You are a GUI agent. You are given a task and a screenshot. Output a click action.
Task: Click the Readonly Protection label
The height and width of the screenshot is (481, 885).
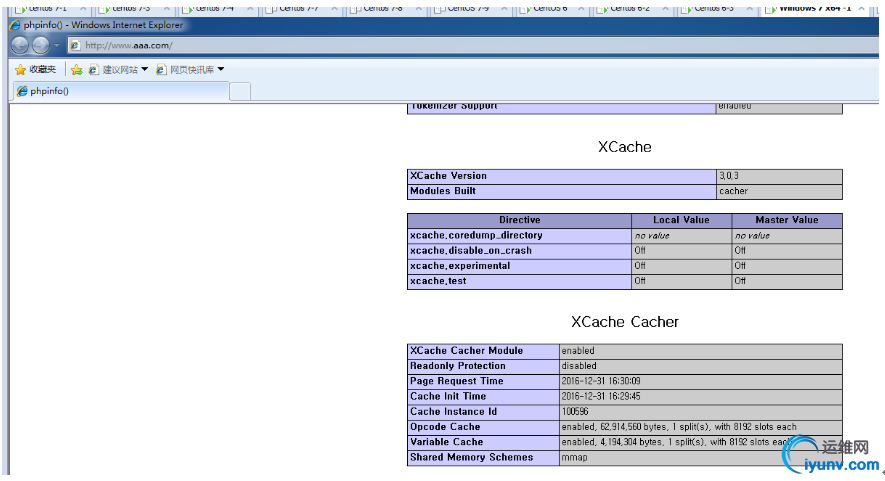tap(483, 366)
